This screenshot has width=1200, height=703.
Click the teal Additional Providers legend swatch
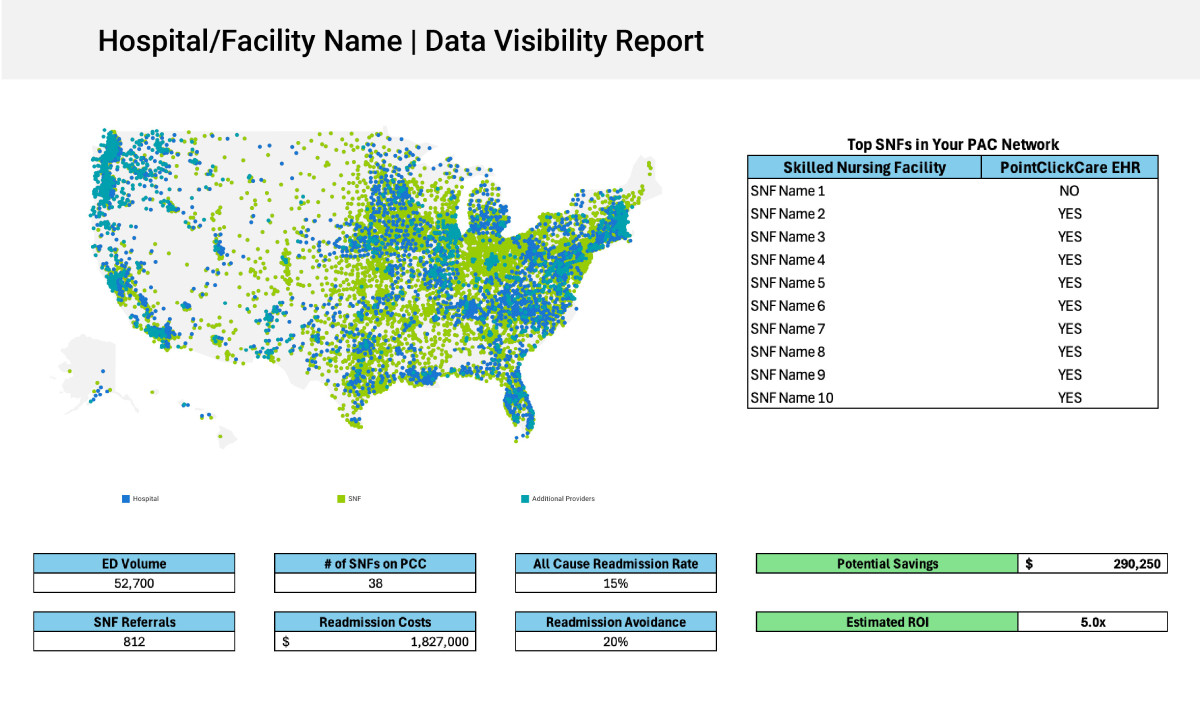tap(525, 498)
